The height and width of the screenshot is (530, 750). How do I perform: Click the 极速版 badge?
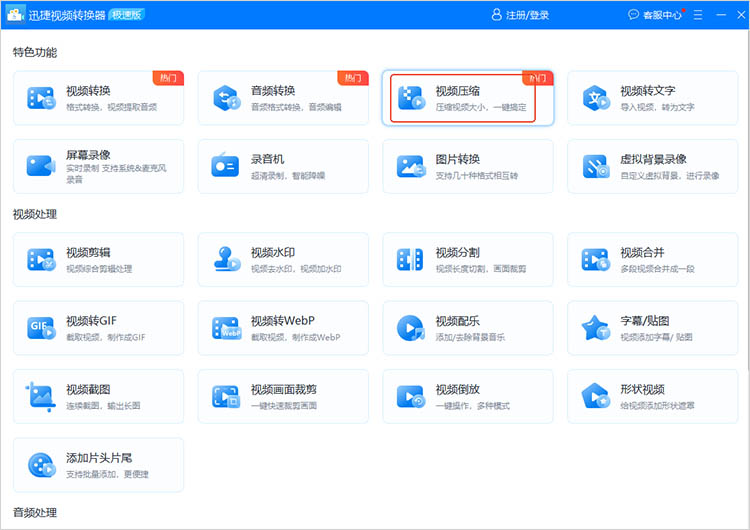pos(127,15)
